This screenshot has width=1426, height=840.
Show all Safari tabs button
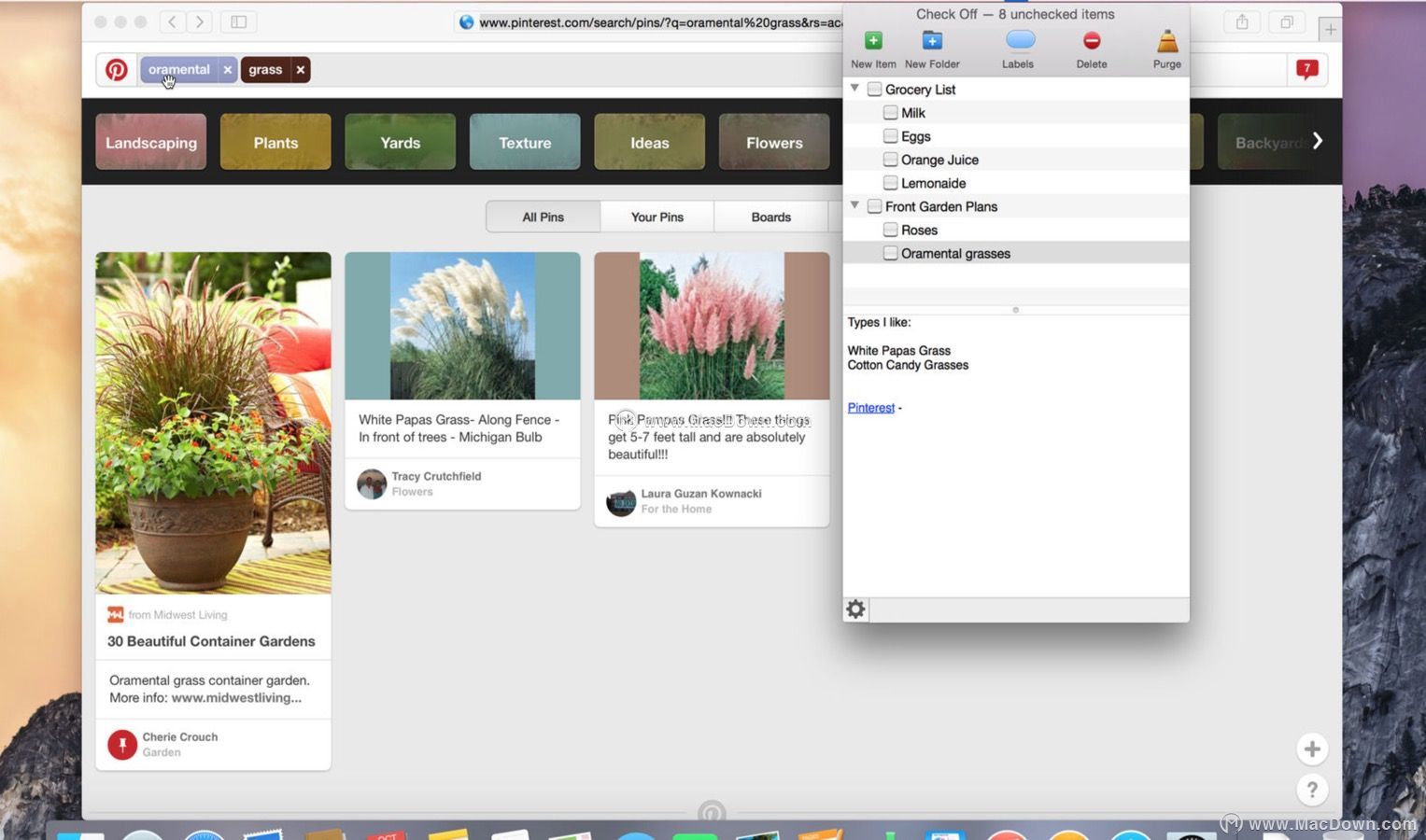(x=1287, y=22)
